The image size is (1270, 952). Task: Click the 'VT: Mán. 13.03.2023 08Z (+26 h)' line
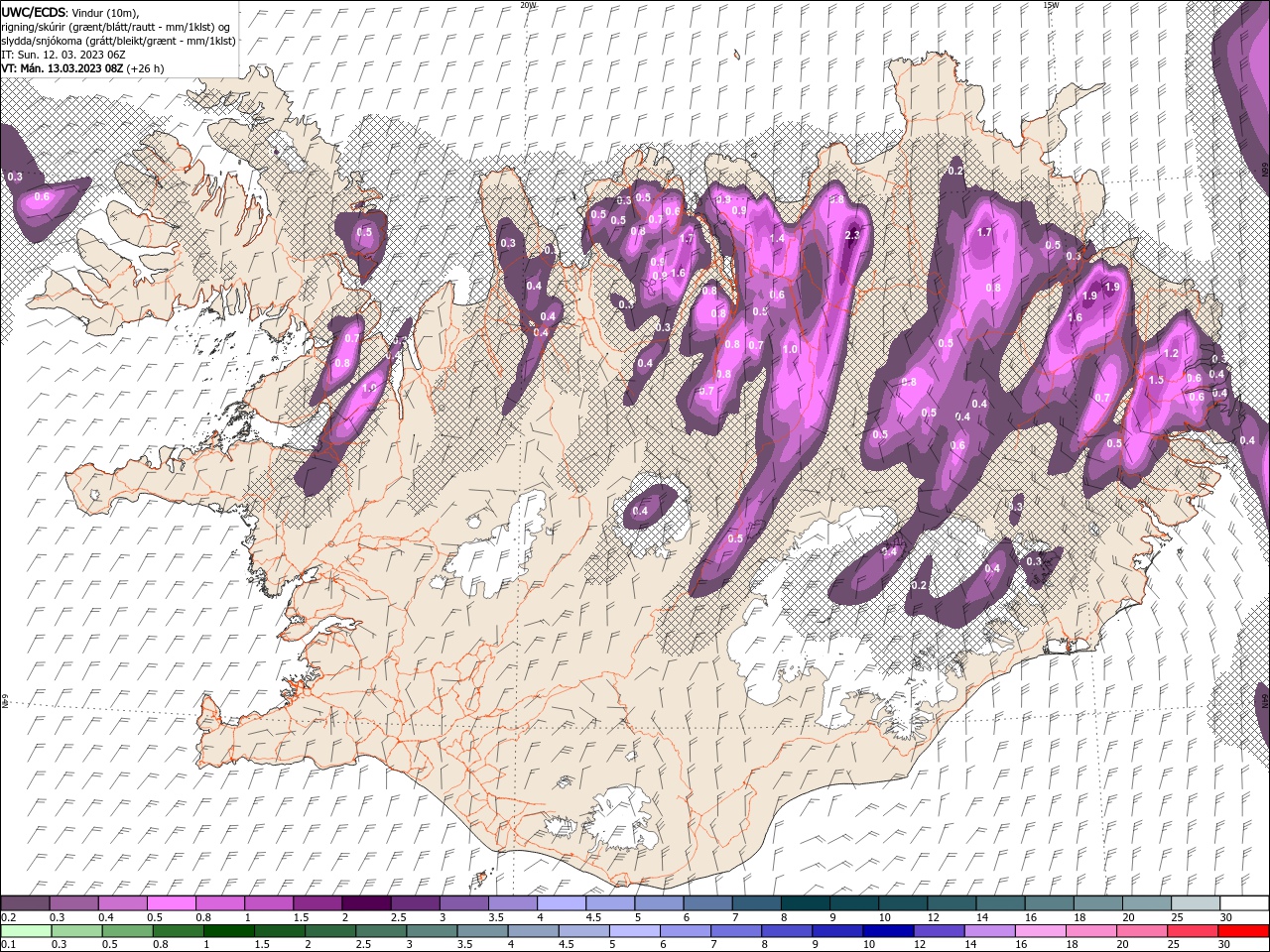click(82, 68)
